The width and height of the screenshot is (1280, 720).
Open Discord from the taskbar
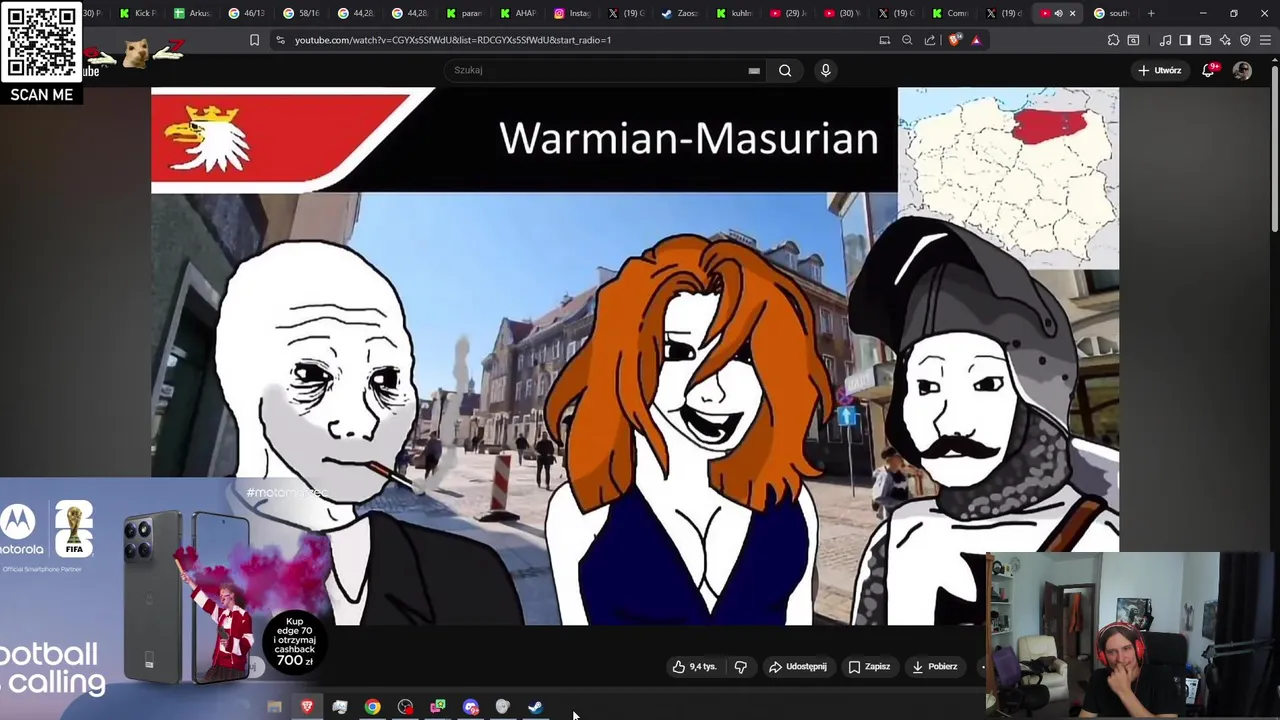tap(471, 707)
